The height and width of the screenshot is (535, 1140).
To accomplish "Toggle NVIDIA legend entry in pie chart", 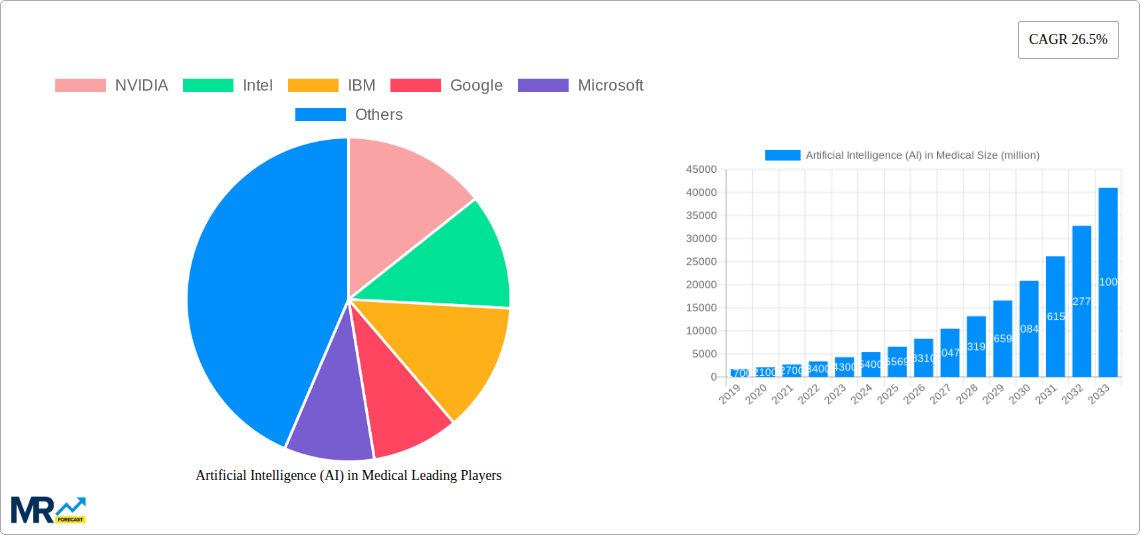I will (111, 86).
